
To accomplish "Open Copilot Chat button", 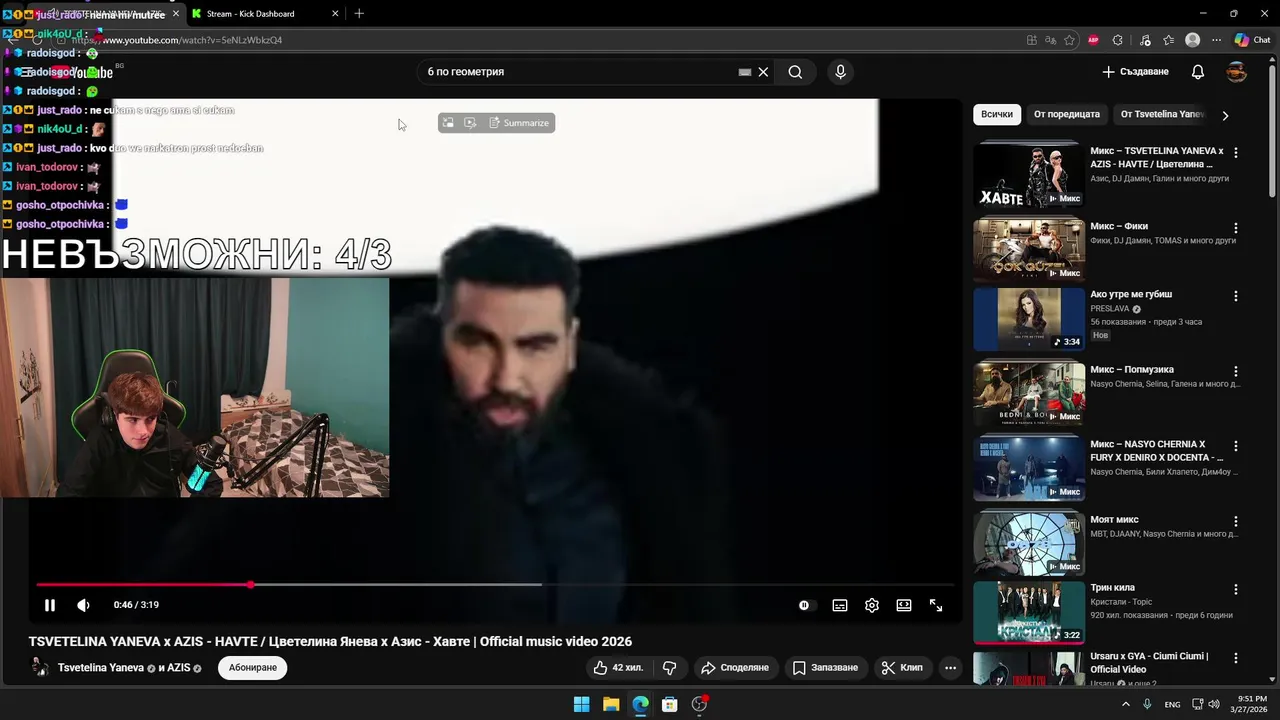I will (1252, 40).
